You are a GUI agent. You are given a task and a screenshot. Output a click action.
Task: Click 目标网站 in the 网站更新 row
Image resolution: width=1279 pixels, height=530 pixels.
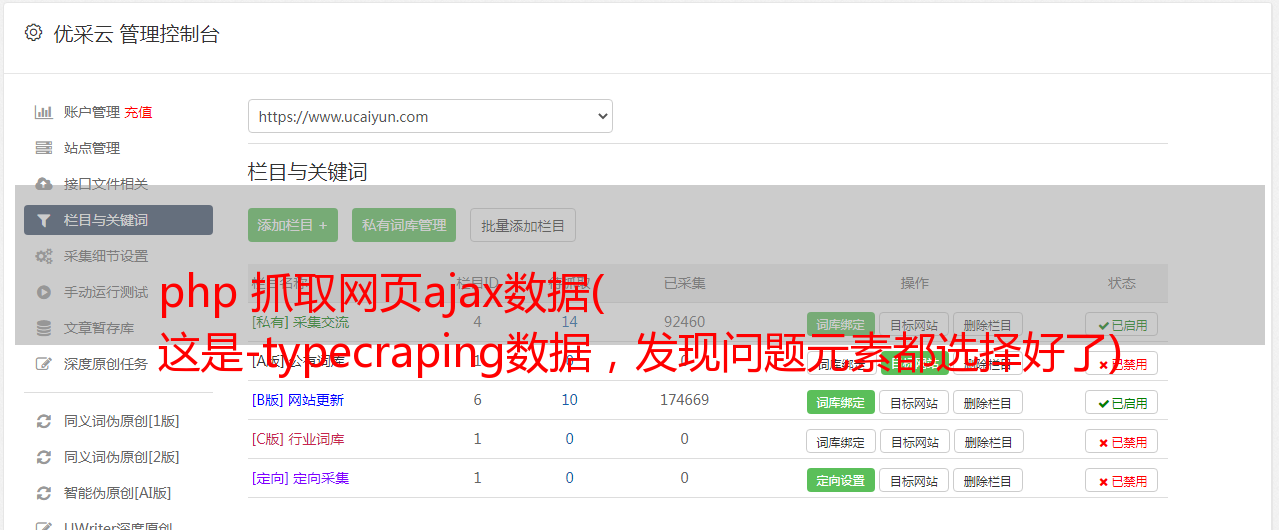click(914, 402)
